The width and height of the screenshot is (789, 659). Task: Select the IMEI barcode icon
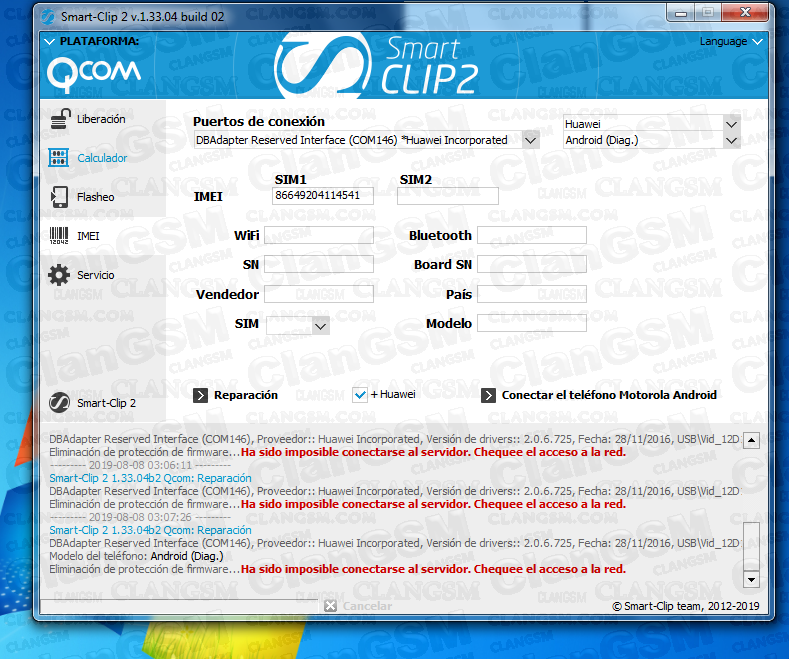59,235
